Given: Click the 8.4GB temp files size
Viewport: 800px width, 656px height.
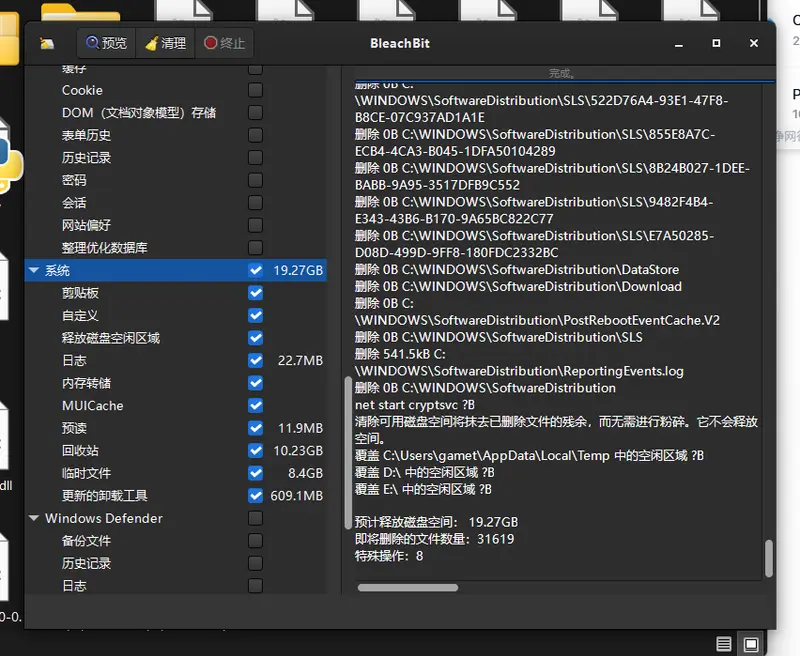Looking at the screenshot, I should [x=305, y=473].
